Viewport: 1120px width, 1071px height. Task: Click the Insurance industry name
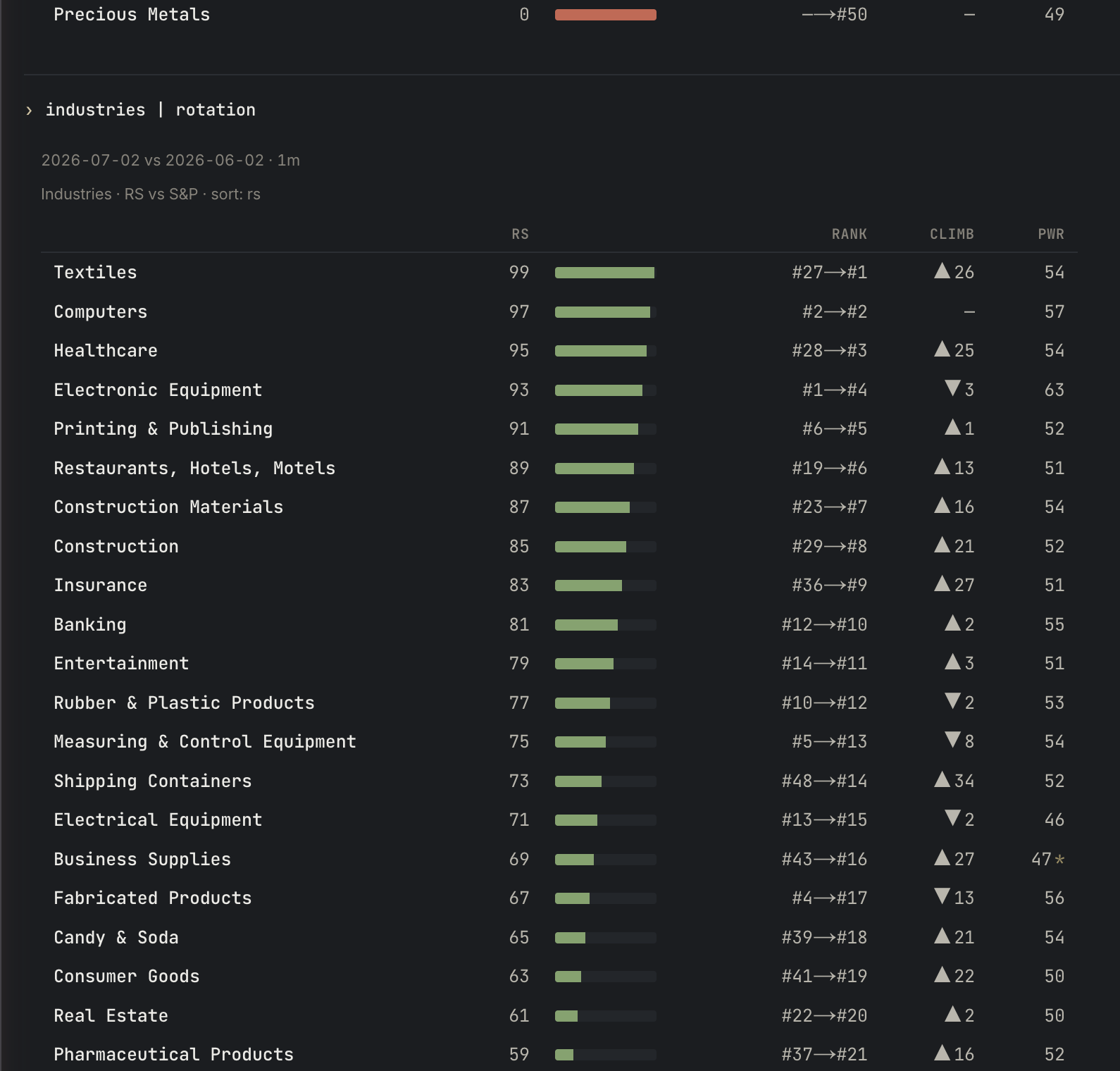point(101,586)
